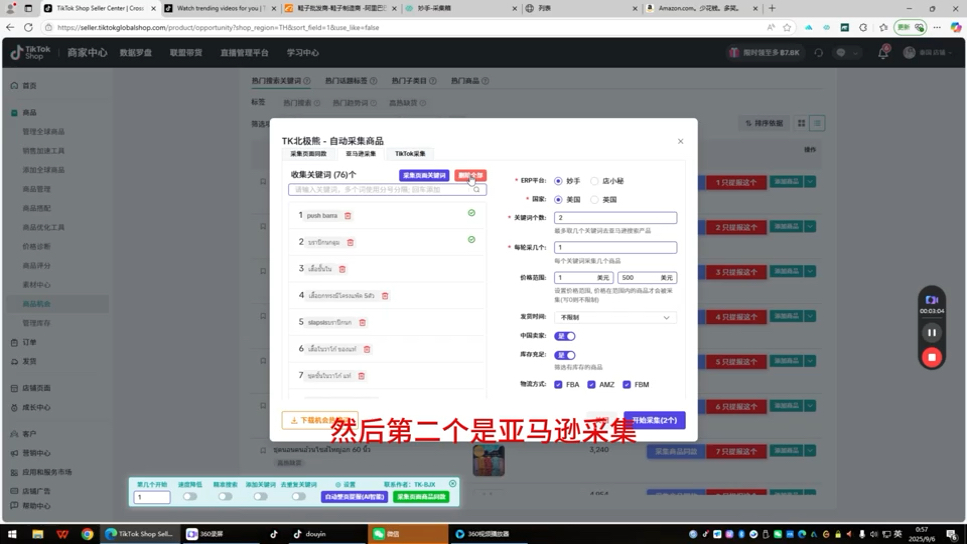967x544 pixels.
Task: Click 自动整页采集 purple button in toolbar
Action: tap(355, 497)
